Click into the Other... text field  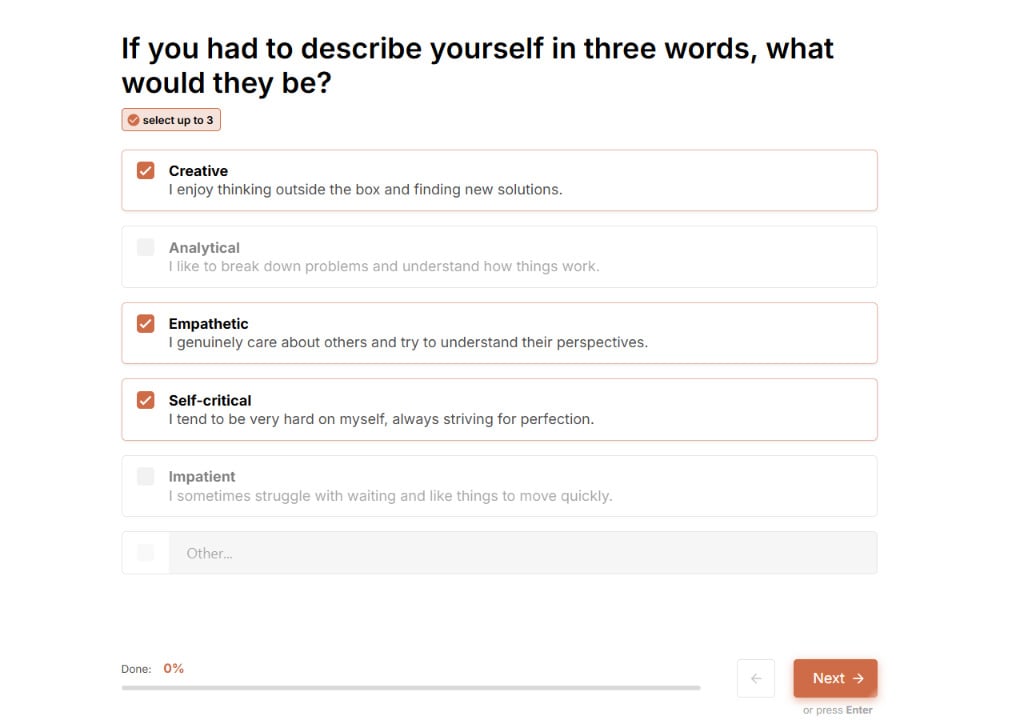point(523,553)
